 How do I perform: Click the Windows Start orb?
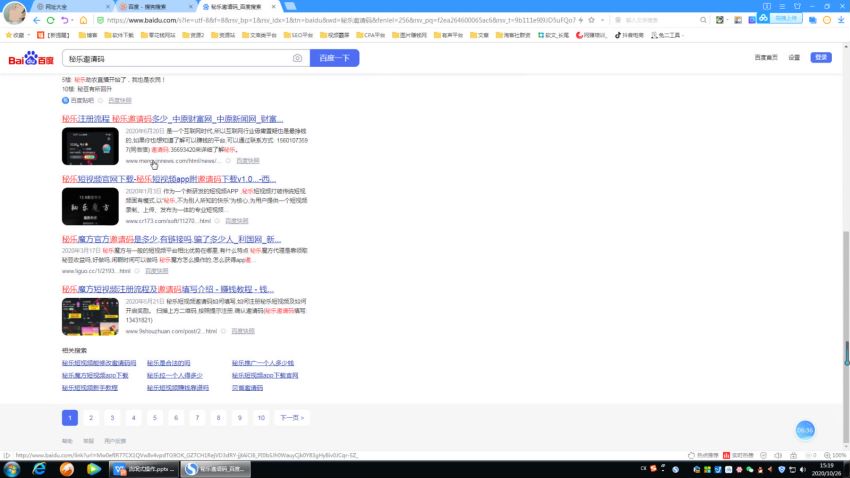click(12, 469)
